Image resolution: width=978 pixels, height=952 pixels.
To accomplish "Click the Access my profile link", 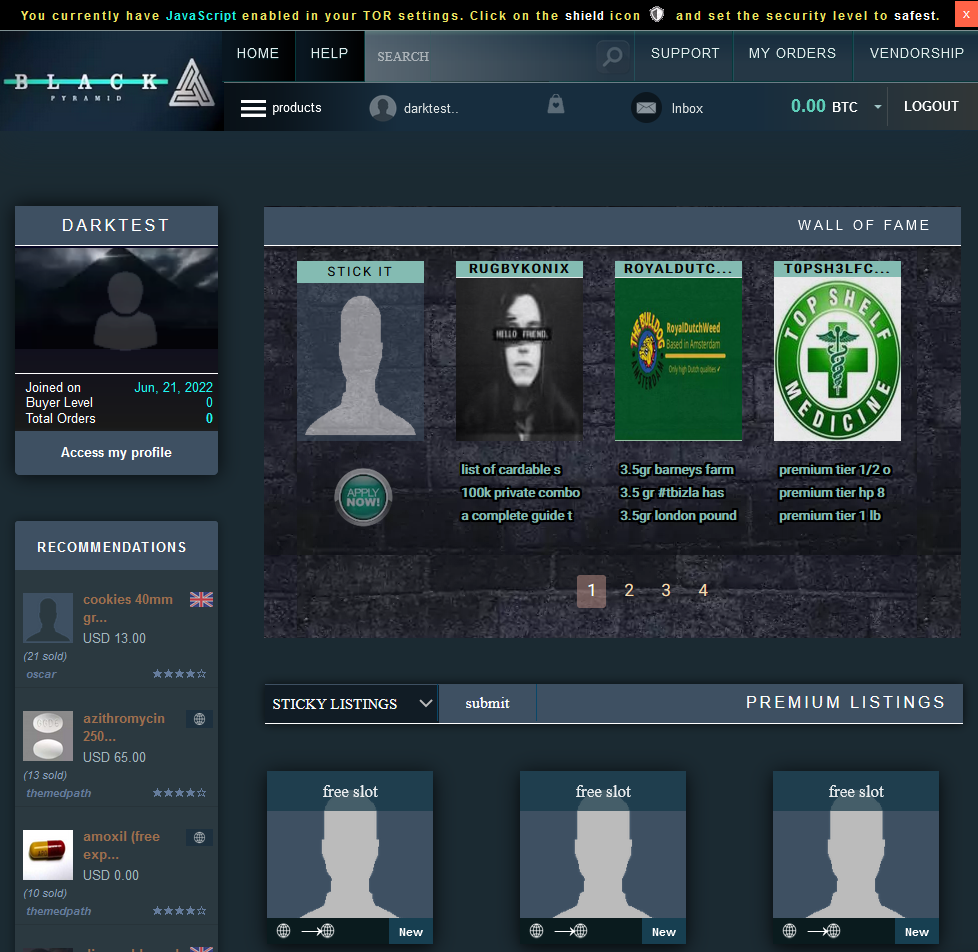I will click(116, 453).
